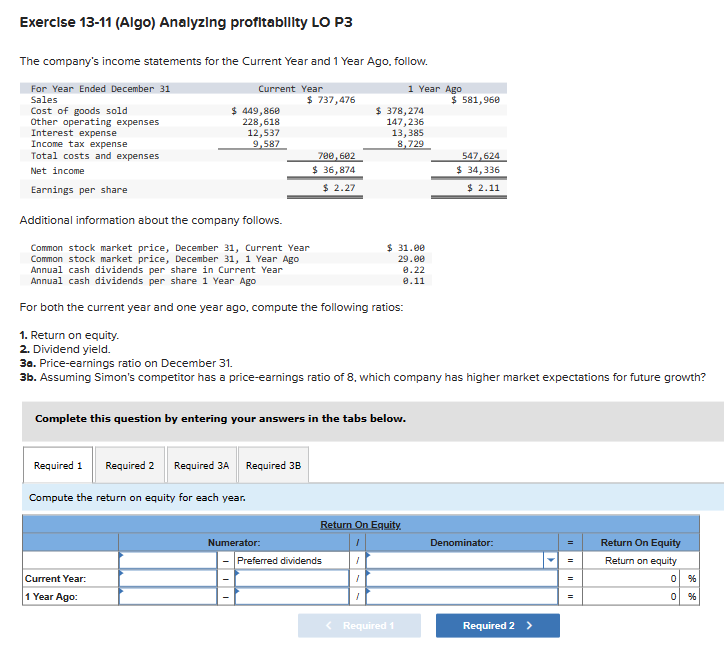
Task: Click 1 Year Ago preferred dividends input
Action: coord(291,596)
